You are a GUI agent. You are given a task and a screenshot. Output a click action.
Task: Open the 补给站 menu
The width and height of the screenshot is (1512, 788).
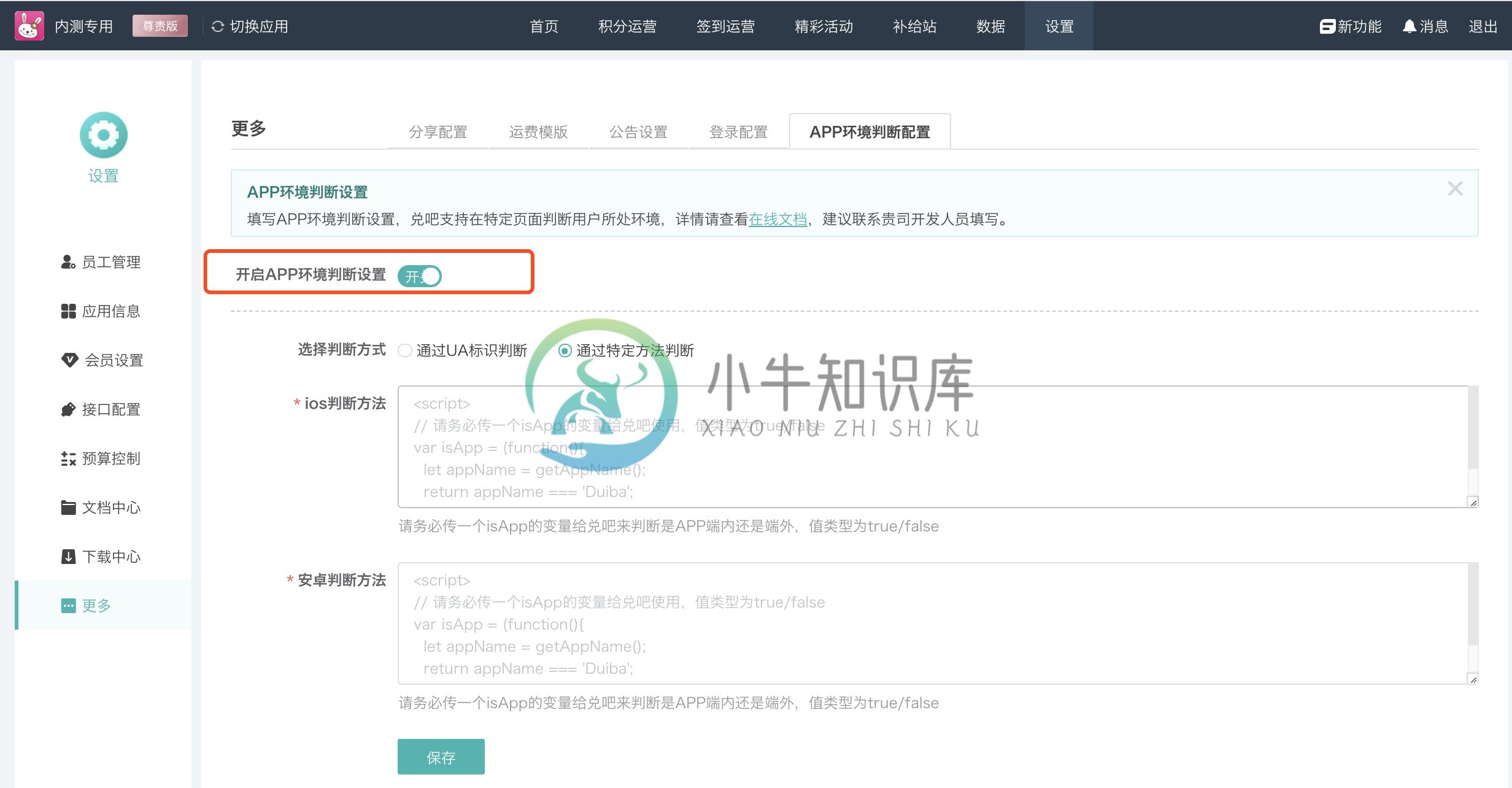pos(915,26)
